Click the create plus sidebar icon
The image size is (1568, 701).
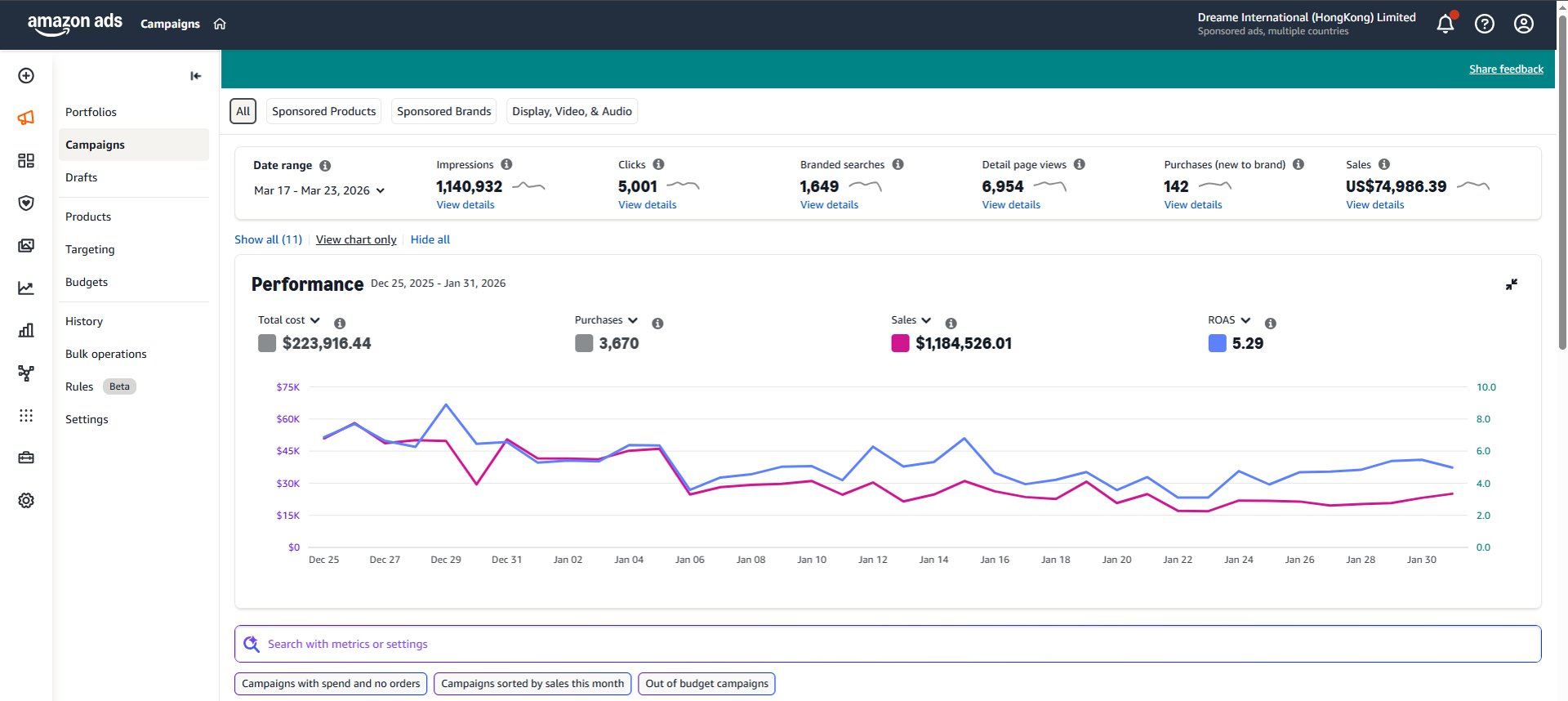click(26, 76)
